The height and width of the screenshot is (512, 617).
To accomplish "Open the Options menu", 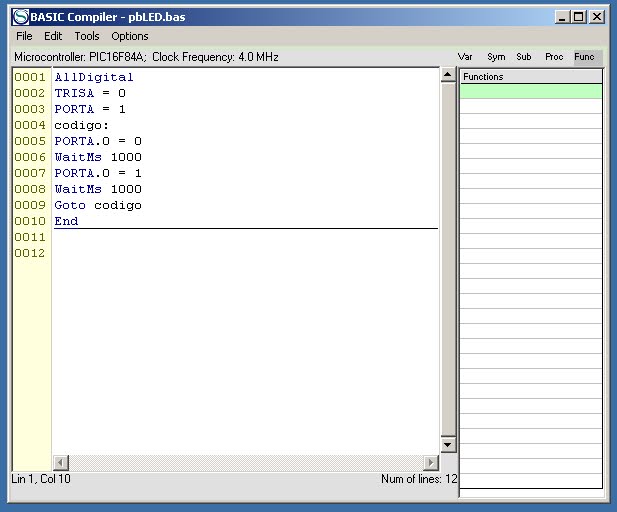I will [130, 36].
